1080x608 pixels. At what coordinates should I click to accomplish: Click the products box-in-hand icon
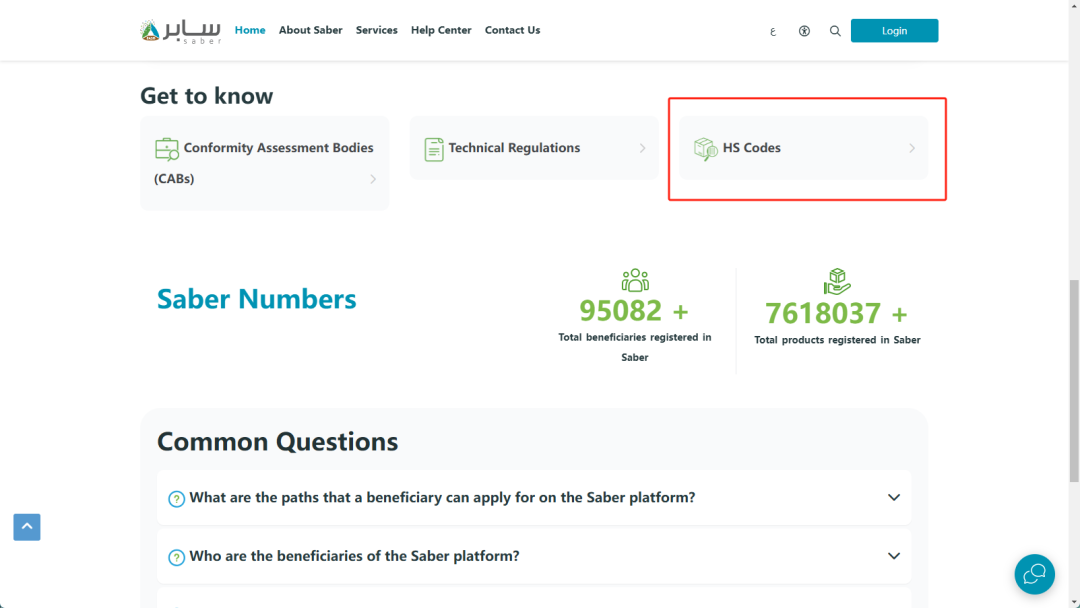pyautogui.click(x=837, y=282)
